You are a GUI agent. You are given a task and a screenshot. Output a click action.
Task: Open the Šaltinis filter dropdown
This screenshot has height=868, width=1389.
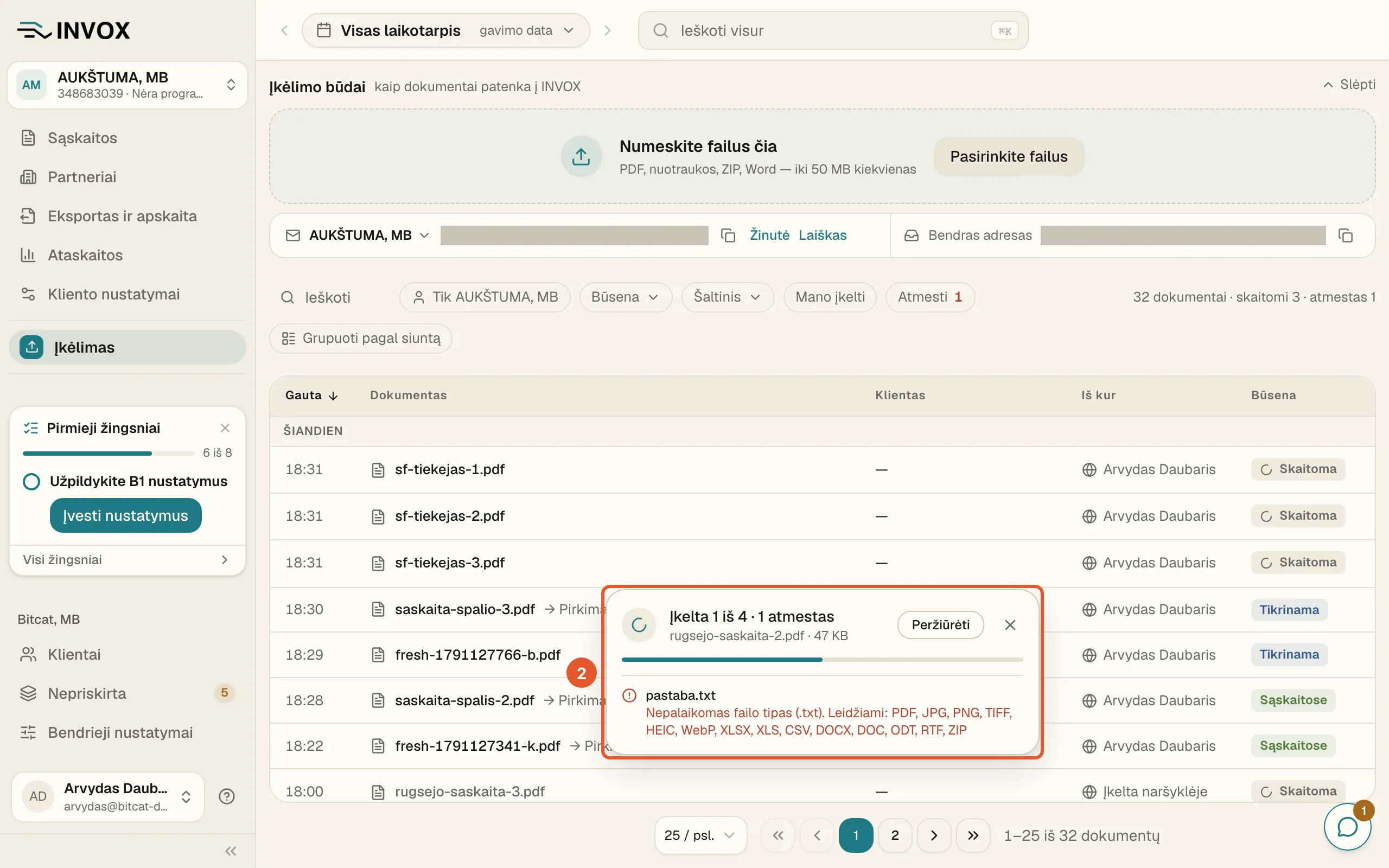[x=727, y=297]
